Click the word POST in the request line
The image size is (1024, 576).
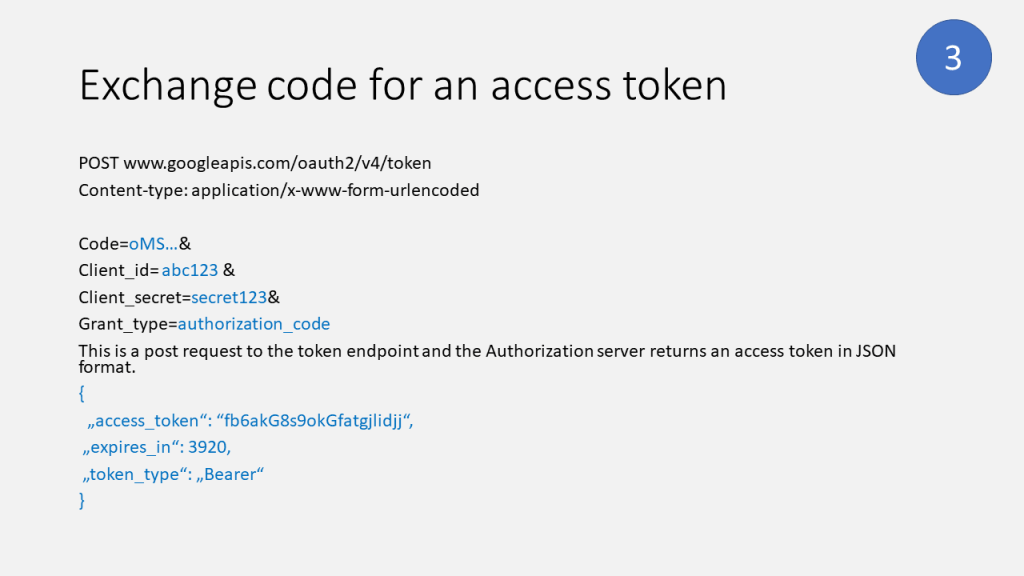[99, 162]
